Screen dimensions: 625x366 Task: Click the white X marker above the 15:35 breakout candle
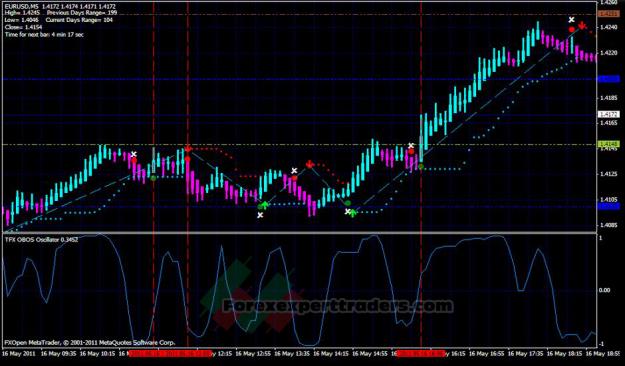411,146
